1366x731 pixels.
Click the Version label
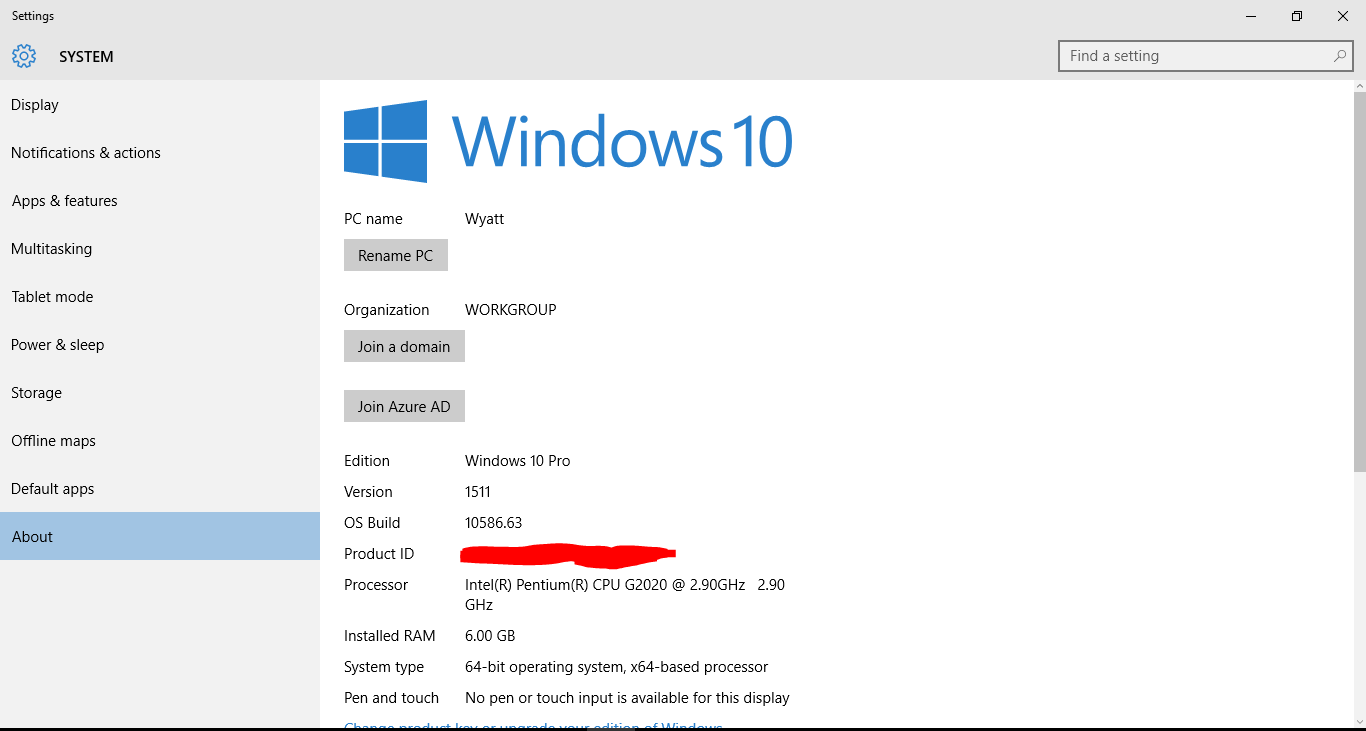[368, 492]
